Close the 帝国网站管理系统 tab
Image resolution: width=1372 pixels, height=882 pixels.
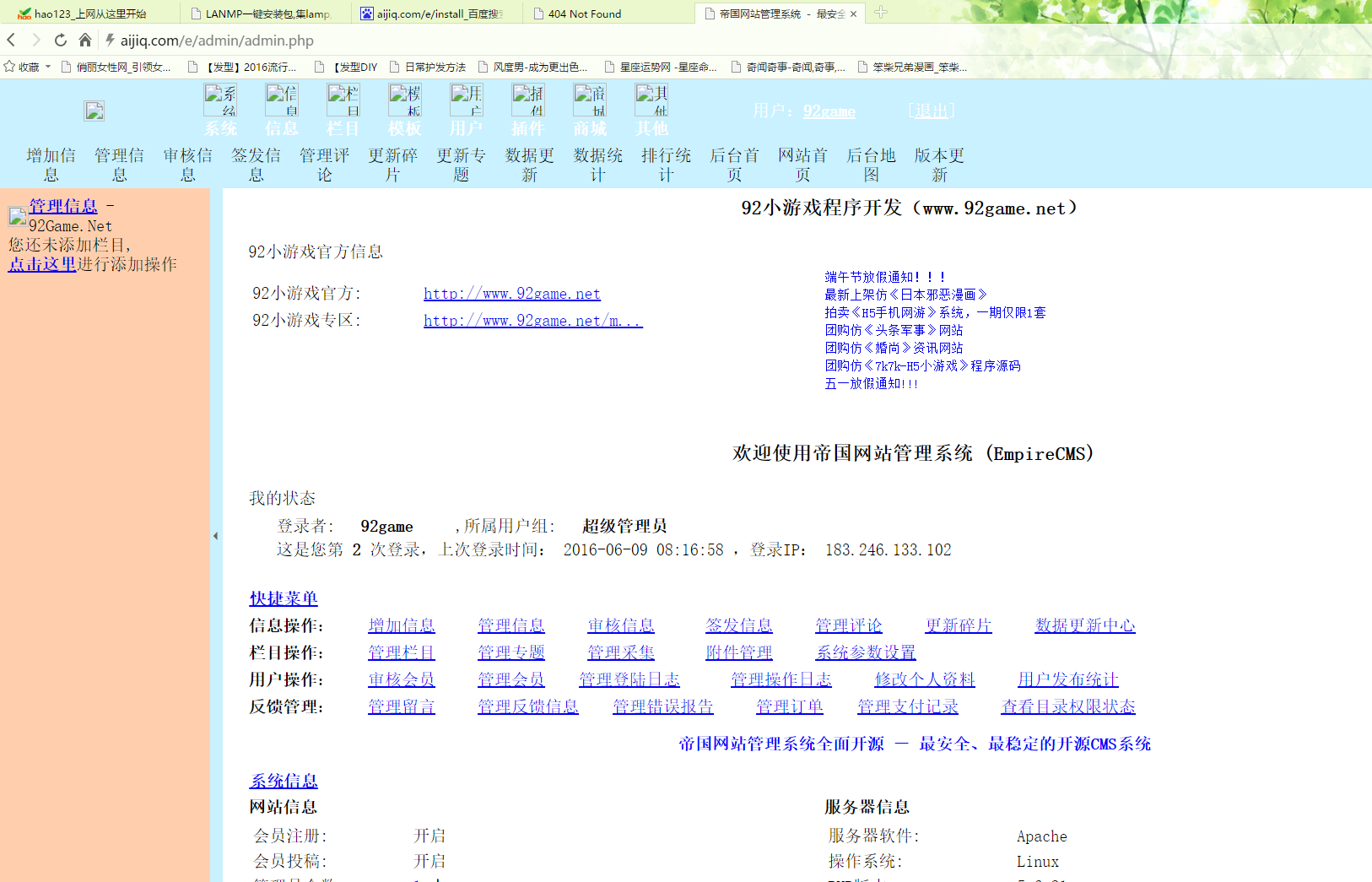pyautogui.click(x=853, y=14)
